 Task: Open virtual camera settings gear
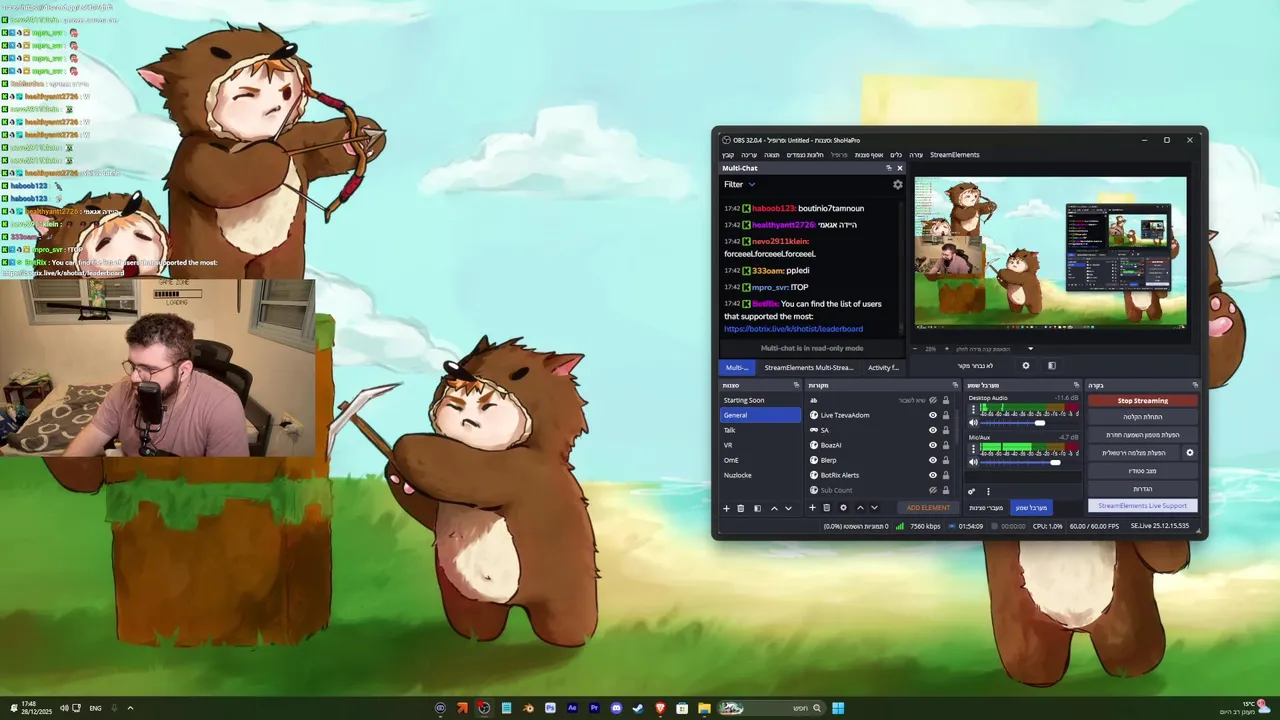pyautogui.click(x=1190, y=453)
